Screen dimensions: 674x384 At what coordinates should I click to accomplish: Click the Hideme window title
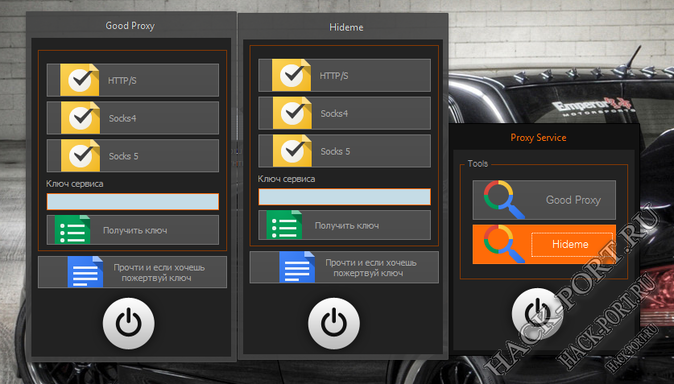(346, 27)
